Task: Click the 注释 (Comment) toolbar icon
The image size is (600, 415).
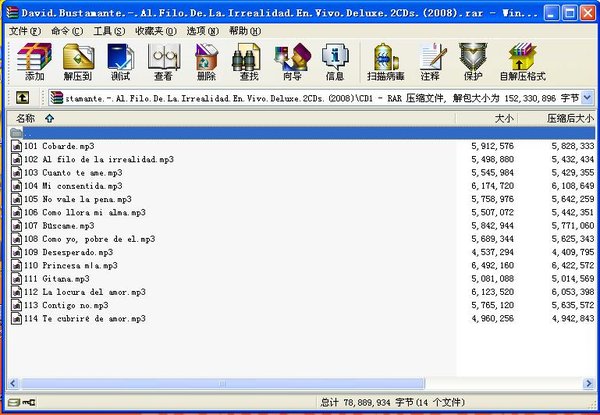Action: click(x=431, y=62)
